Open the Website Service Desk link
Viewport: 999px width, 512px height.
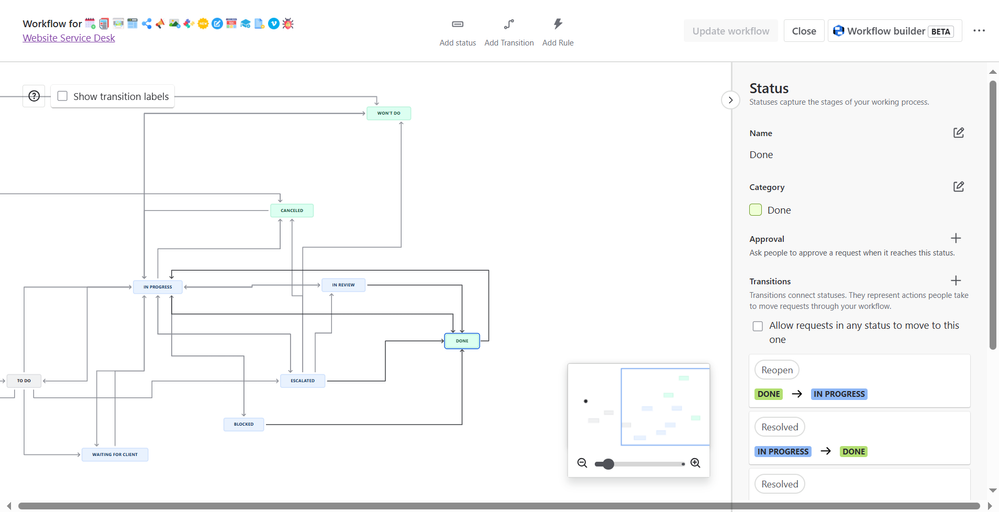69,38
